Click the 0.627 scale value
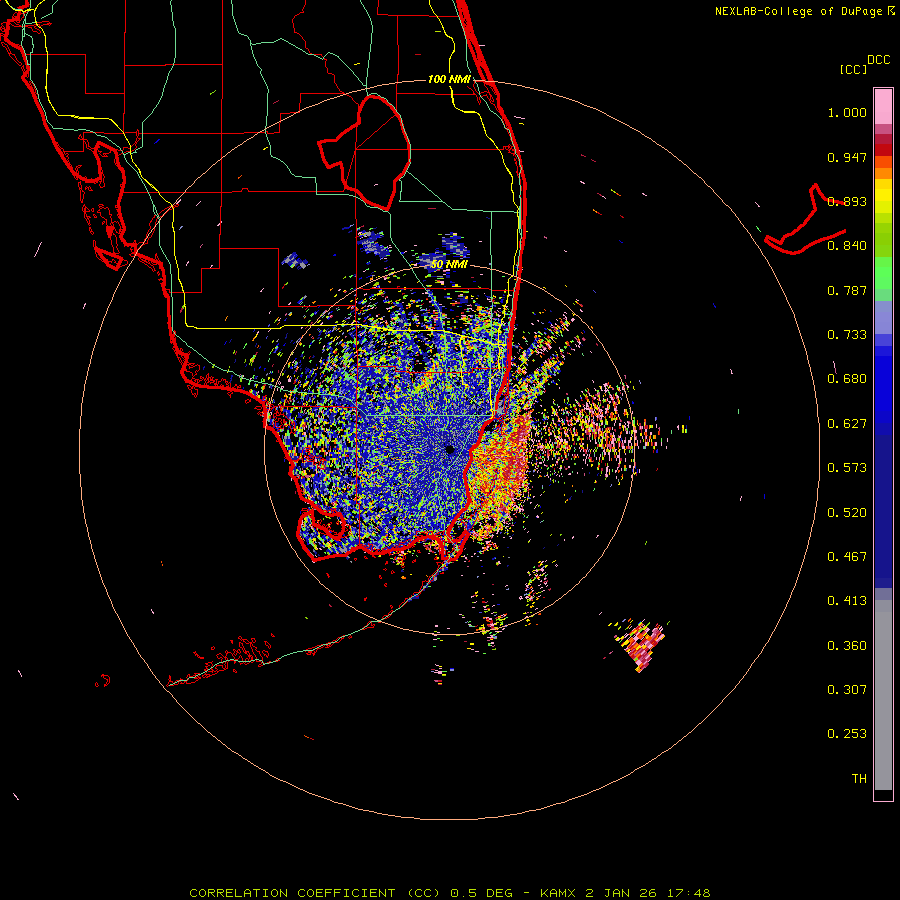This screenshot has height=900, width=900. 847,424
